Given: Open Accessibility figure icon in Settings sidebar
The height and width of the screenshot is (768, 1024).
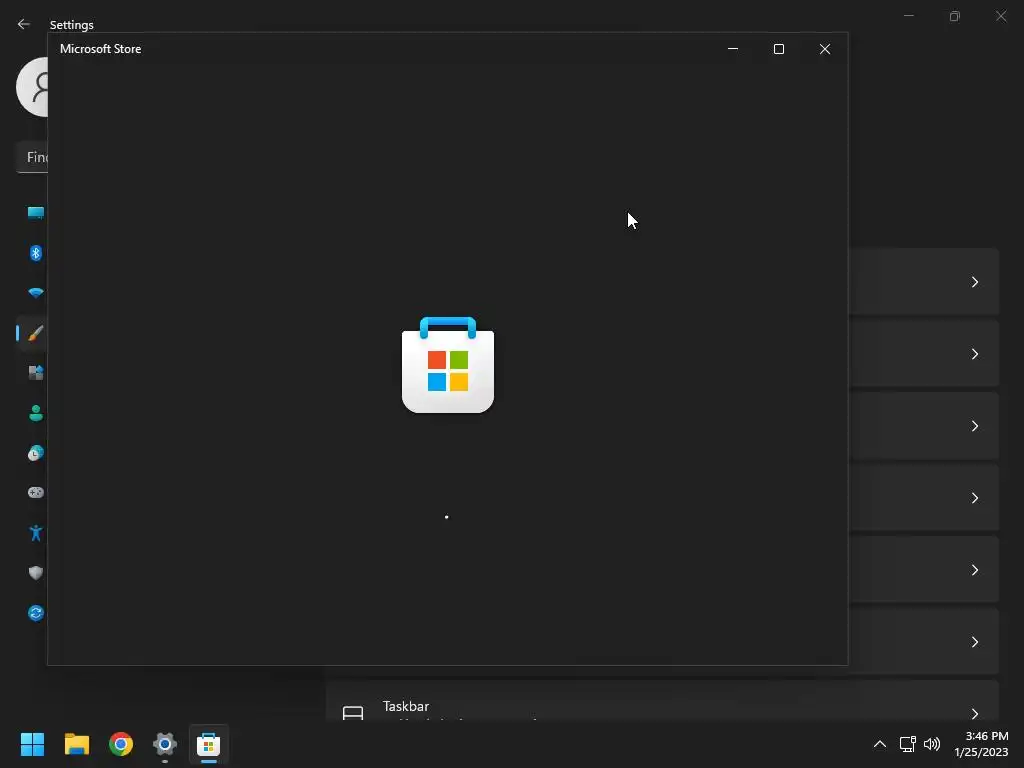Looking at the screenshot, I should (x=36, y=533).
